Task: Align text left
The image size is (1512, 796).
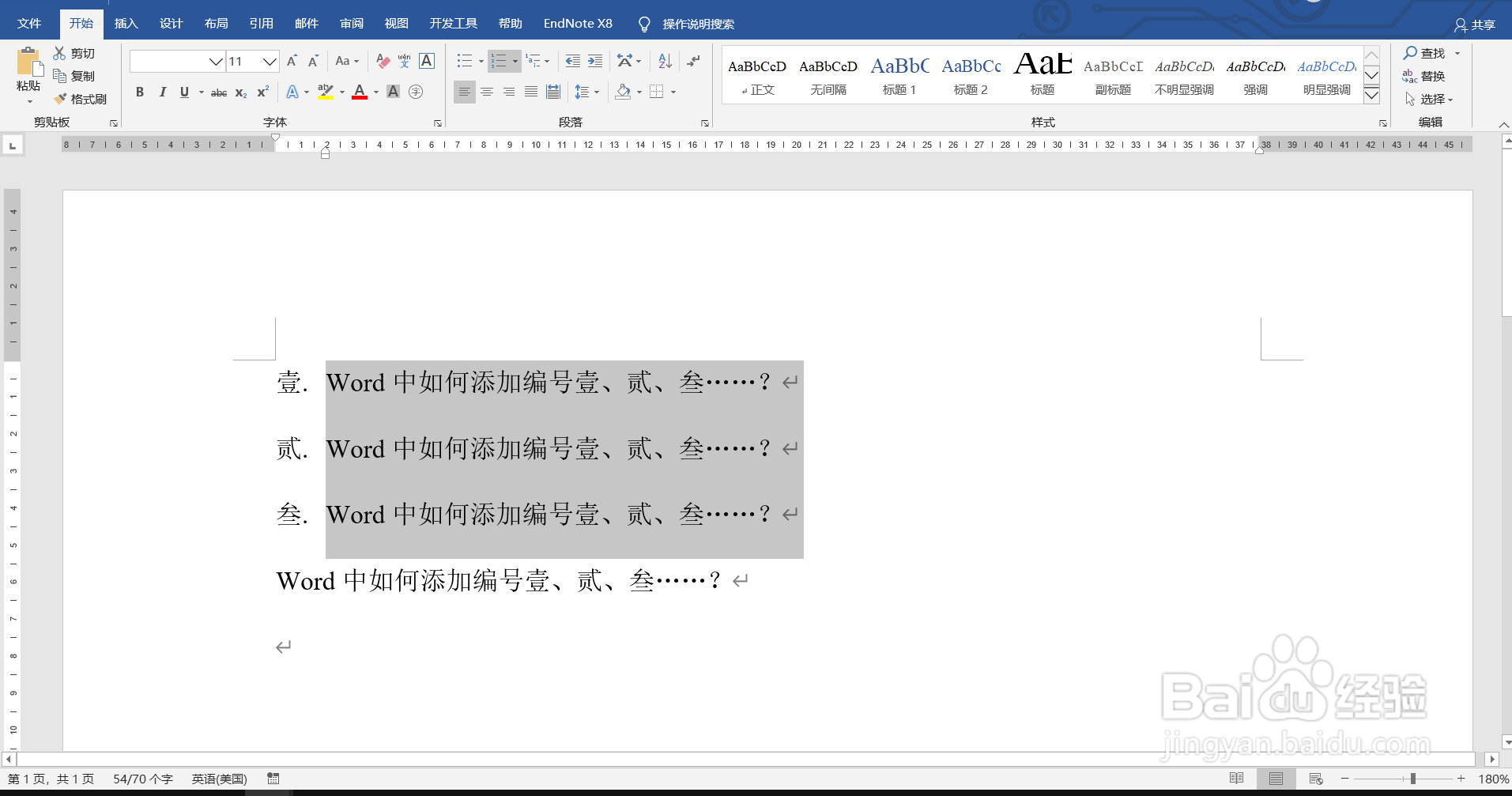Action: pyautogui.click(x=465, y=92)
